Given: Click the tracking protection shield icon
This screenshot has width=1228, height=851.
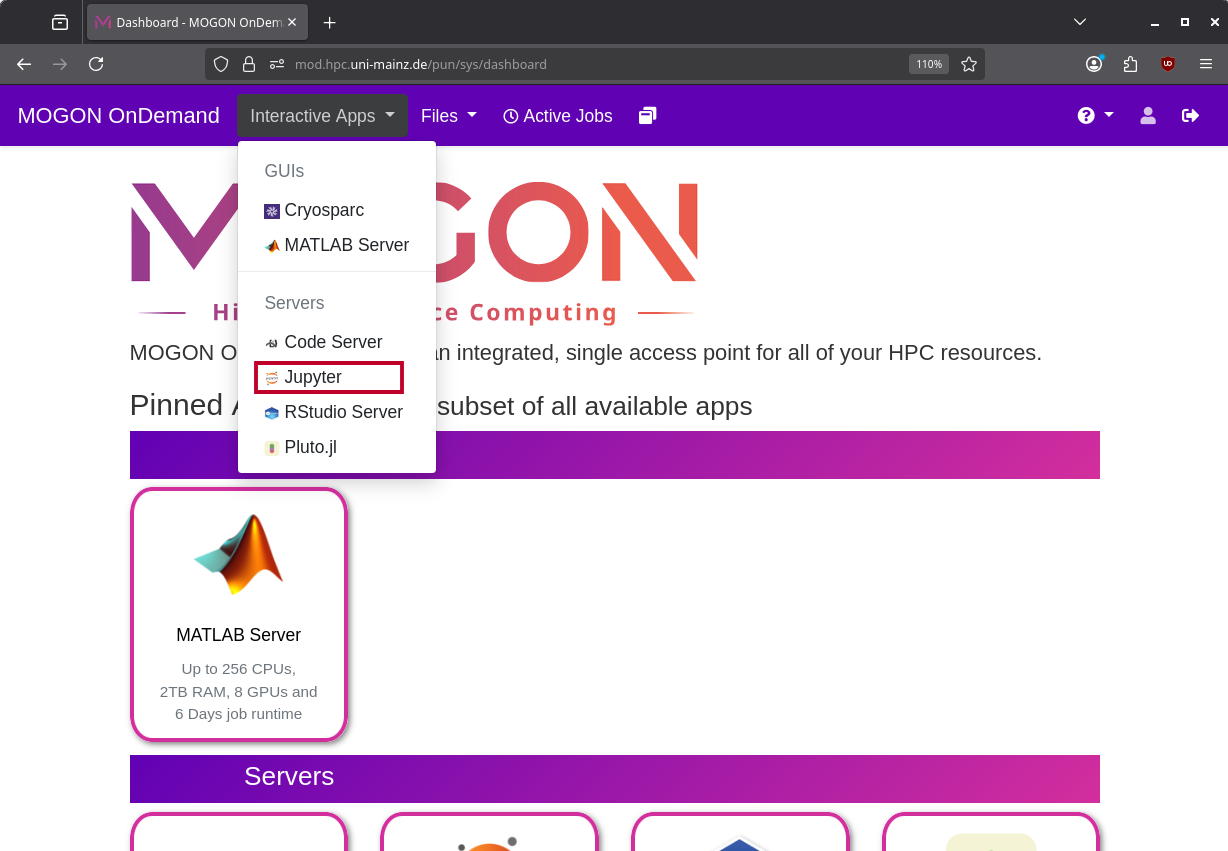Looking at the screenshot, I should click(221, 64).
